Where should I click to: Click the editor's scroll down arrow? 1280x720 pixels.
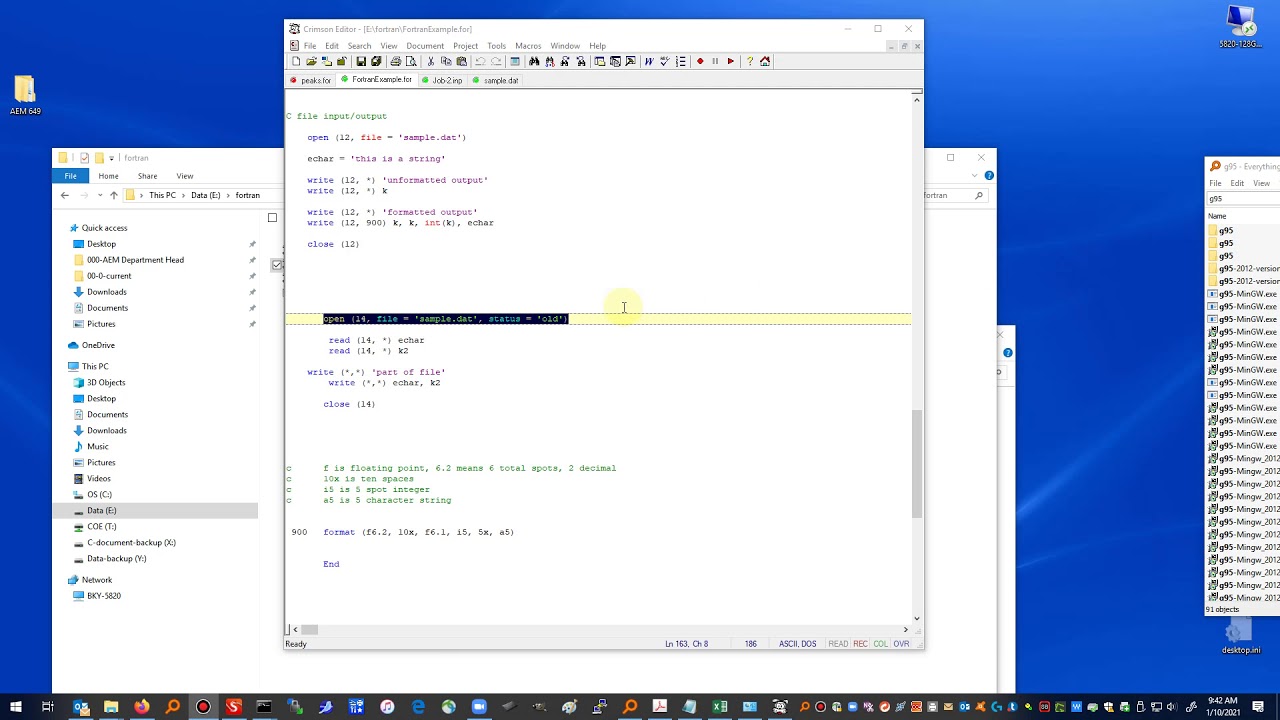point(917,618)
